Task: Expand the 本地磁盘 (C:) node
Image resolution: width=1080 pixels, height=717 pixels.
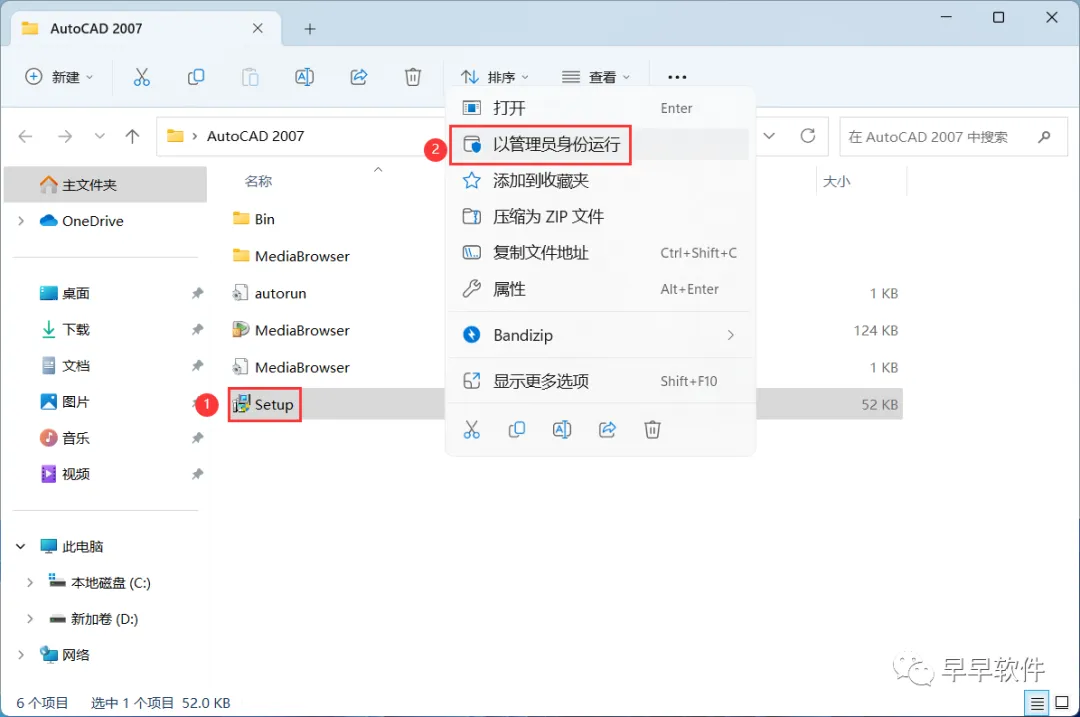Action: [30, 583]
